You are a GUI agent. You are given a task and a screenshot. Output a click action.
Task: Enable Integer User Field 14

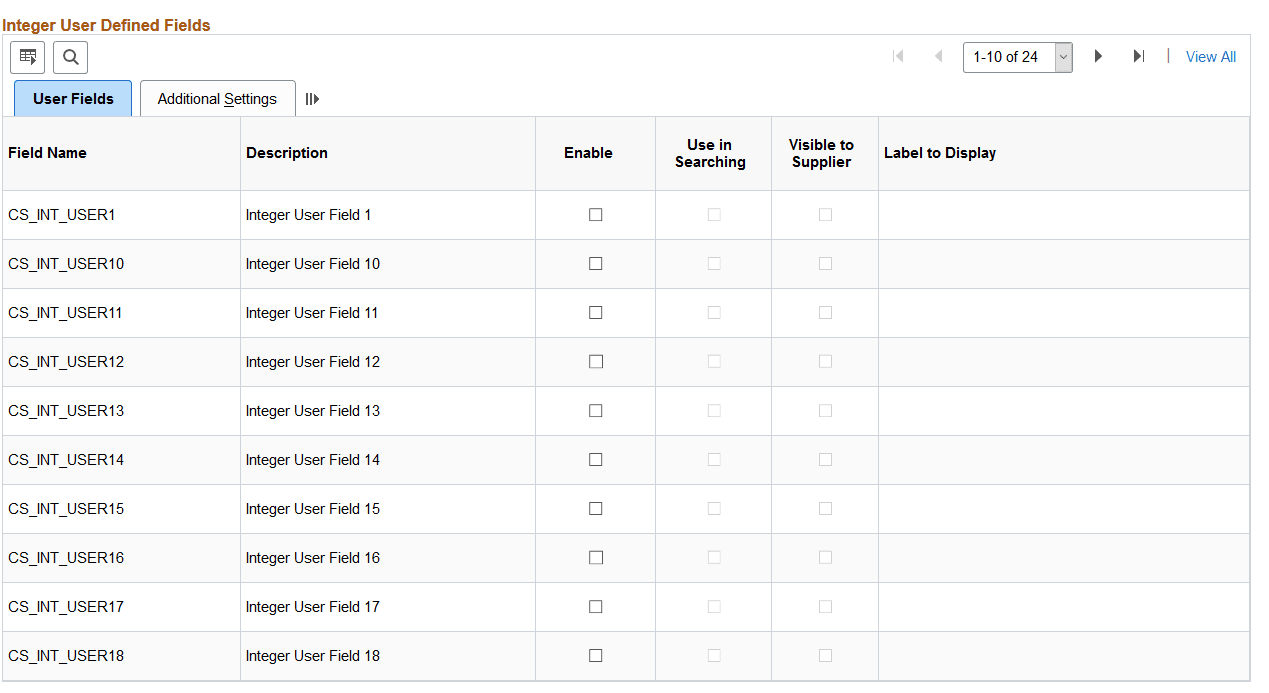595,459
